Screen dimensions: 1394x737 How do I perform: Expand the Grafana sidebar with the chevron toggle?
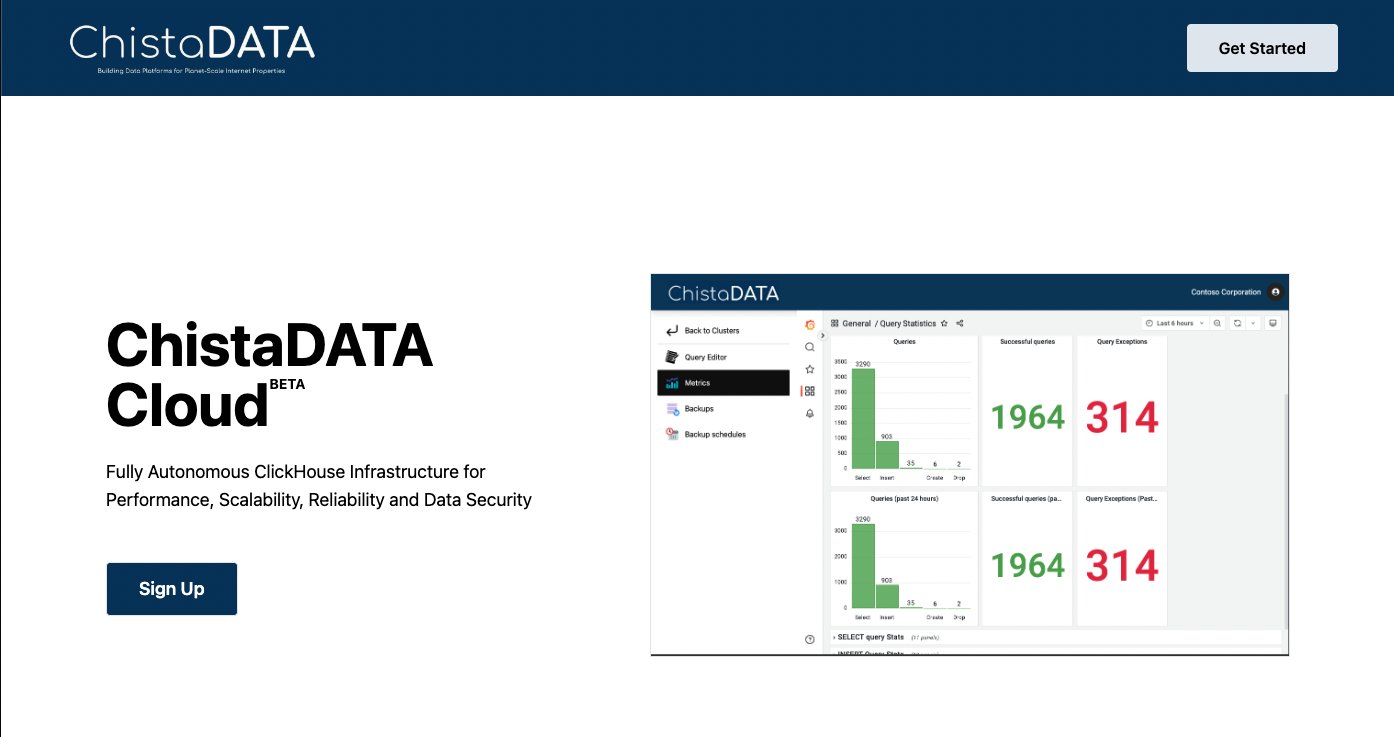823,336
